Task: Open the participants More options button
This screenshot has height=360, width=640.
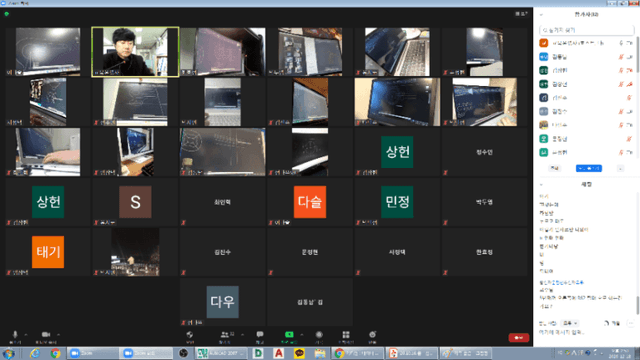Action: [620, 168]
